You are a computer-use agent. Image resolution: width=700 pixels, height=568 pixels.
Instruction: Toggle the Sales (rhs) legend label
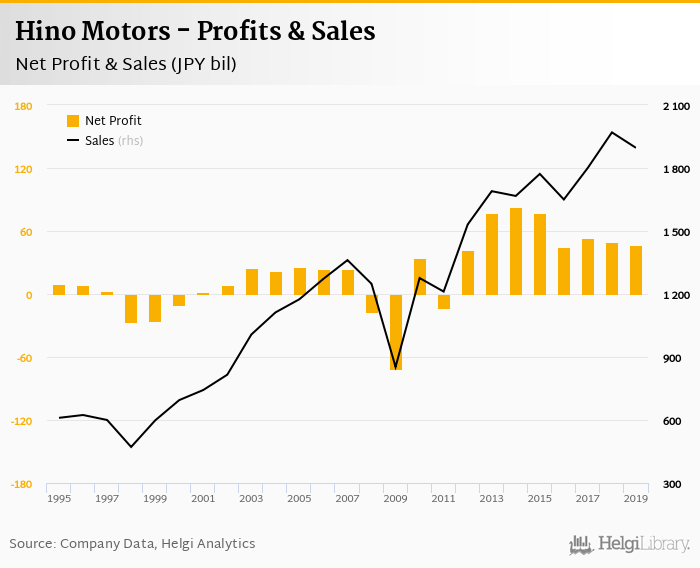[x=114, y=141]
